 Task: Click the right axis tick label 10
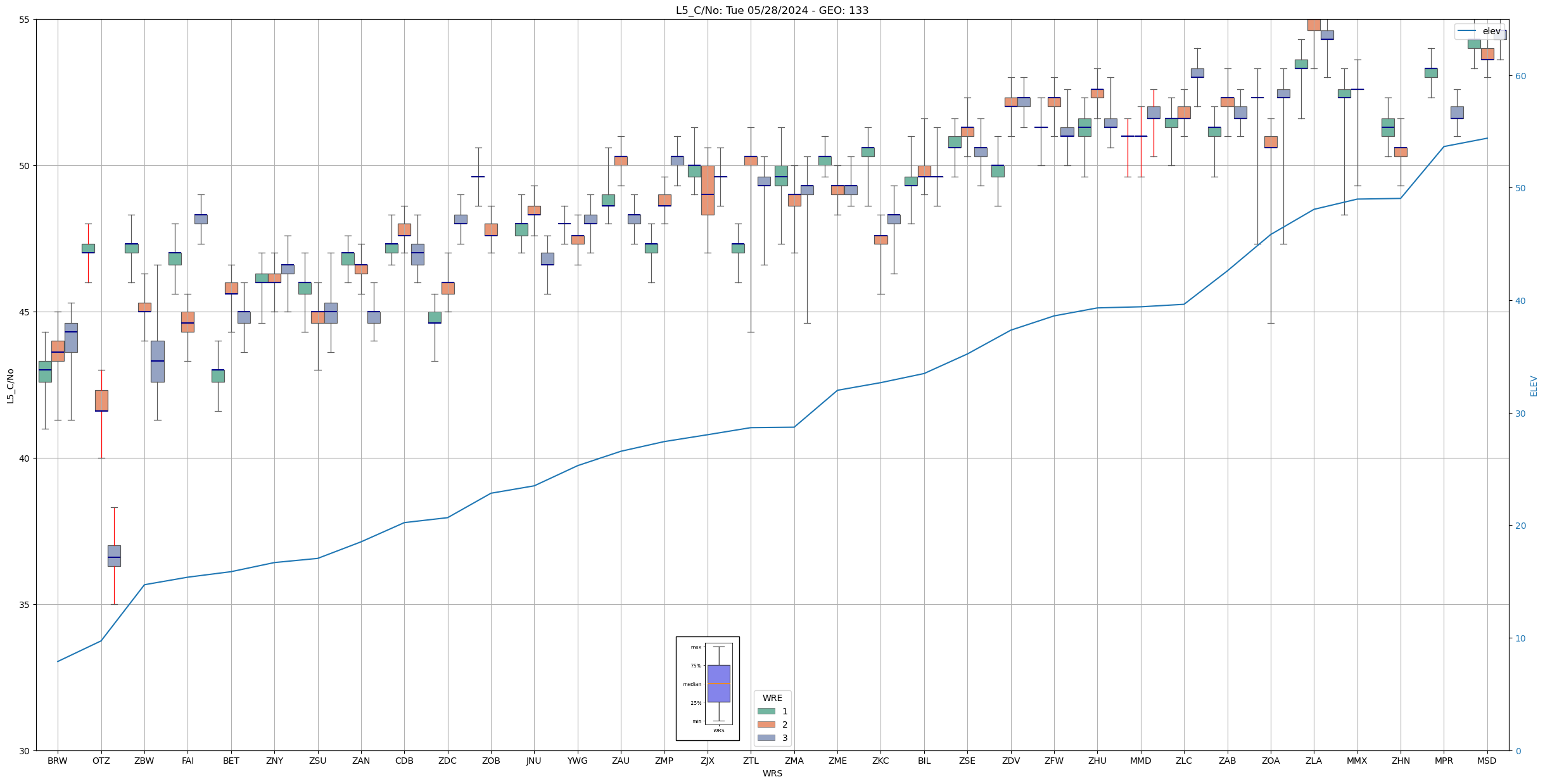pyautogui.click(x=1520, y=638)
